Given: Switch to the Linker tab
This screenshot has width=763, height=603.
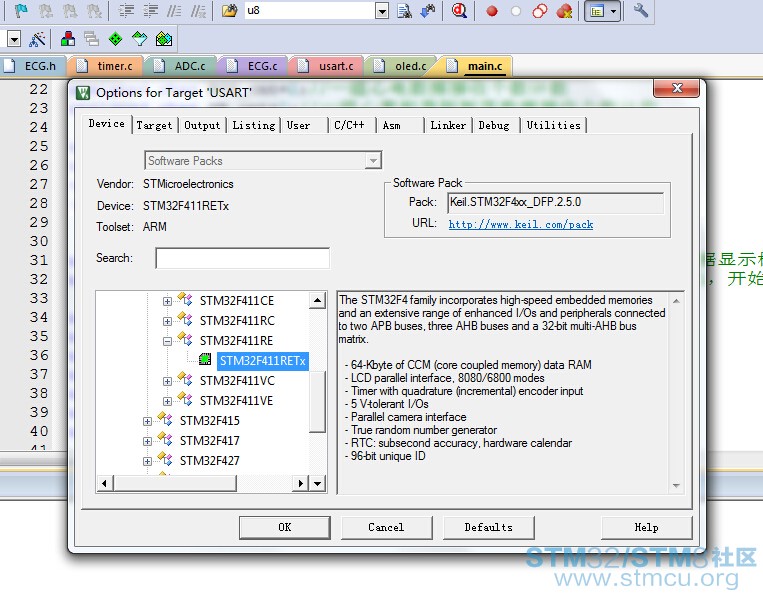Looking at the screenshot, I should pos(448,126).
